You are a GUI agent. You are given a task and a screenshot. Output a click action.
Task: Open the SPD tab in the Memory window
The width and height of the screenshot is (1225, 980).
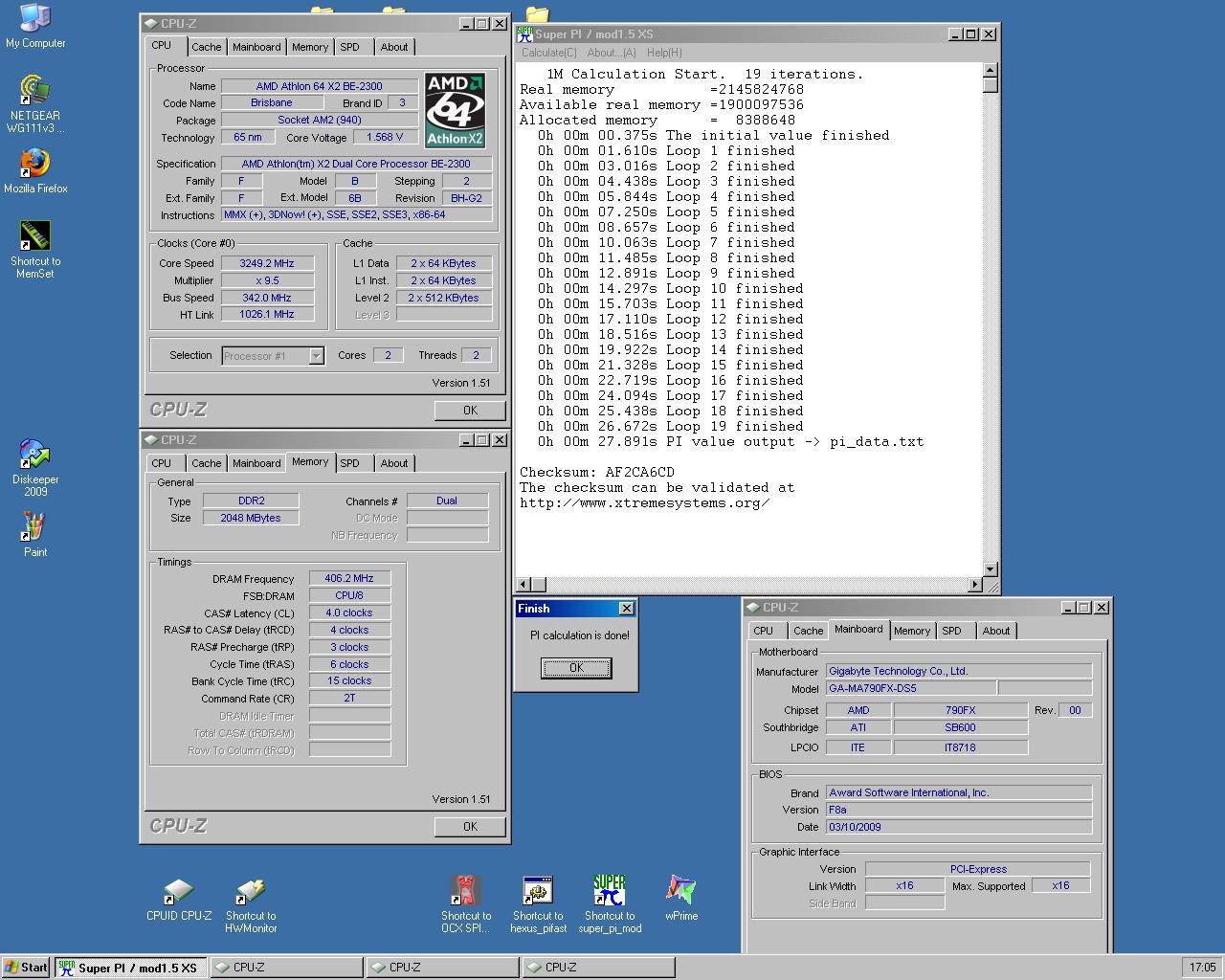pyautogui.click(x=350, y=463)
